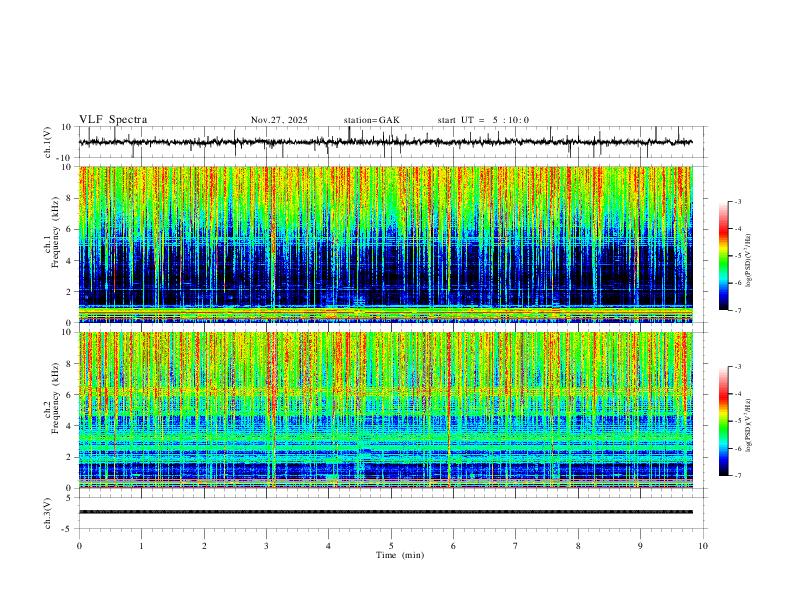Click the ch.2 "Frequency (kHz)" axis label

[55, 398]
